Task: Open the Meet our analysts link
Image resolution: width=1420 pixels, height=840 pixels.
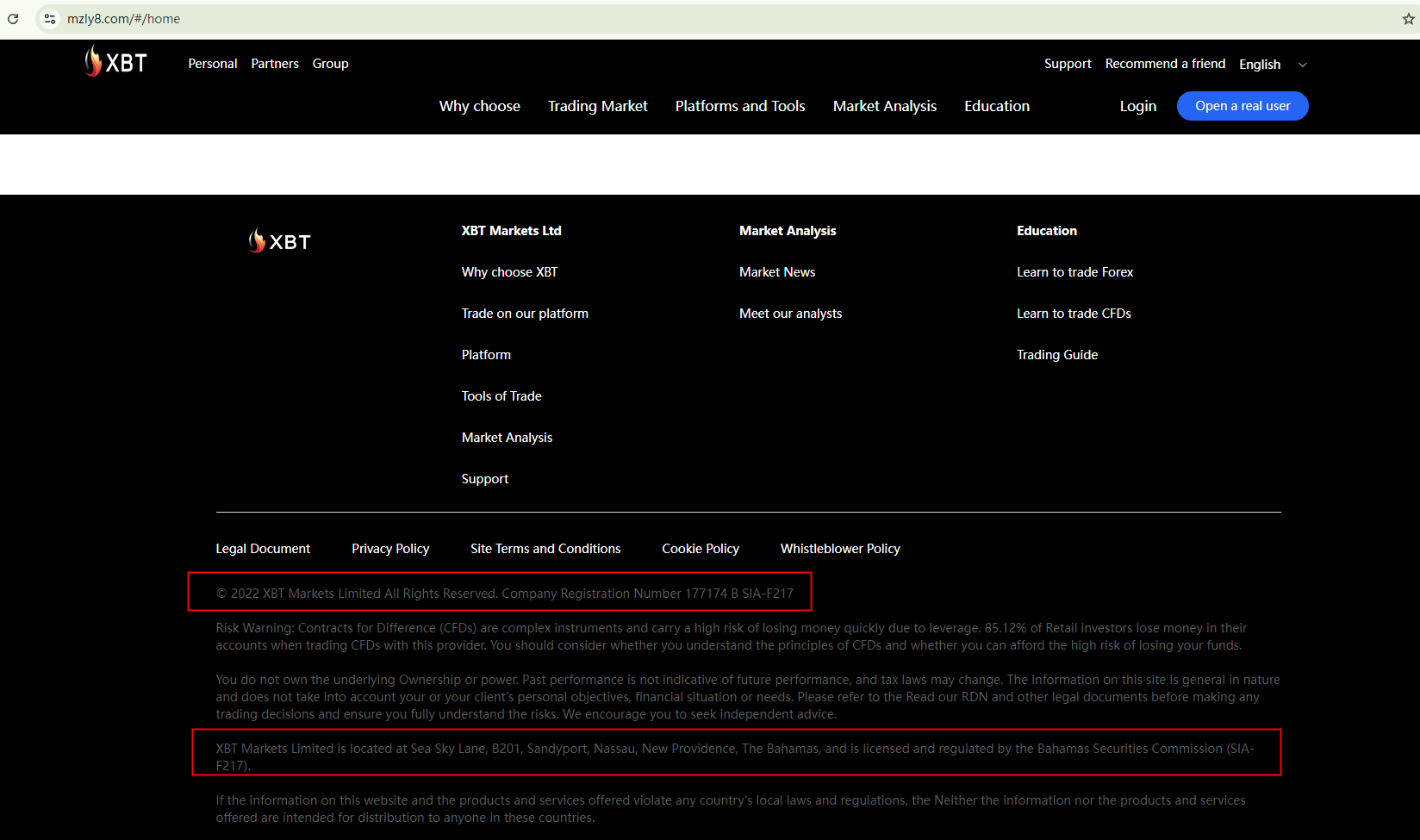Action: (791, 314)
